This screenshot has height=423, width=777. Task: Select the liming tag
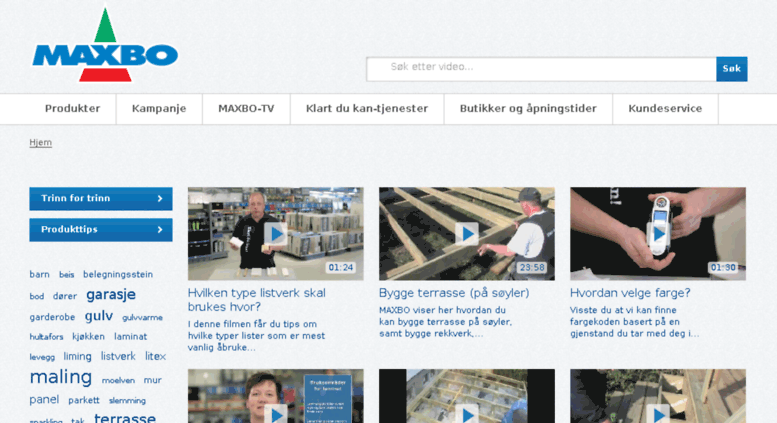point(77,356)
